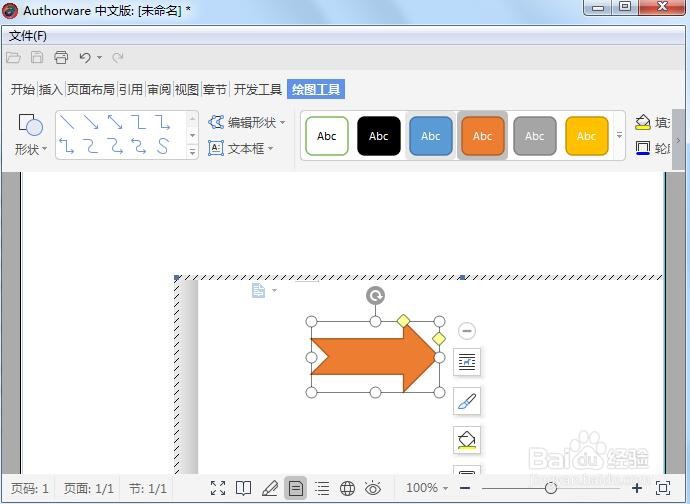Apply the gray Abc shape style
Image resolution: width=690 pixels, height=504 pixels.
tap(535, 136)
